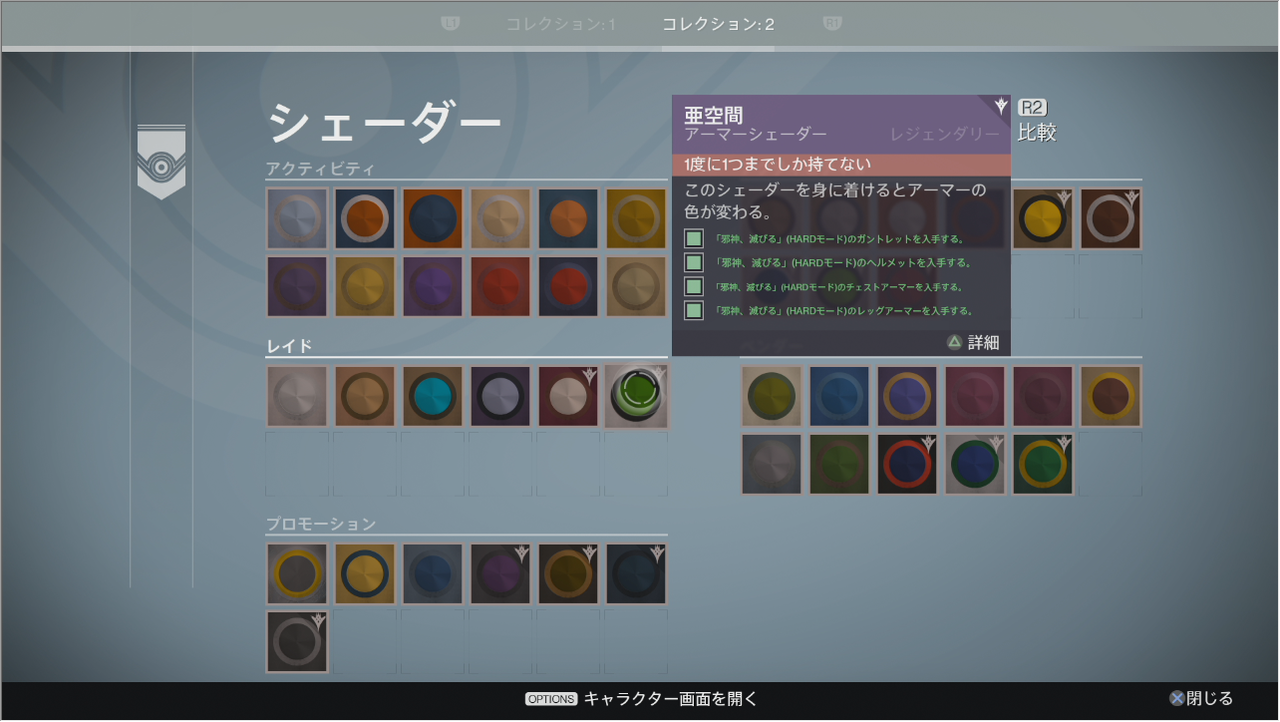Switch to the コレクション:1 tab
Screen dimensions: 1280x722
[x=561, y=23]
